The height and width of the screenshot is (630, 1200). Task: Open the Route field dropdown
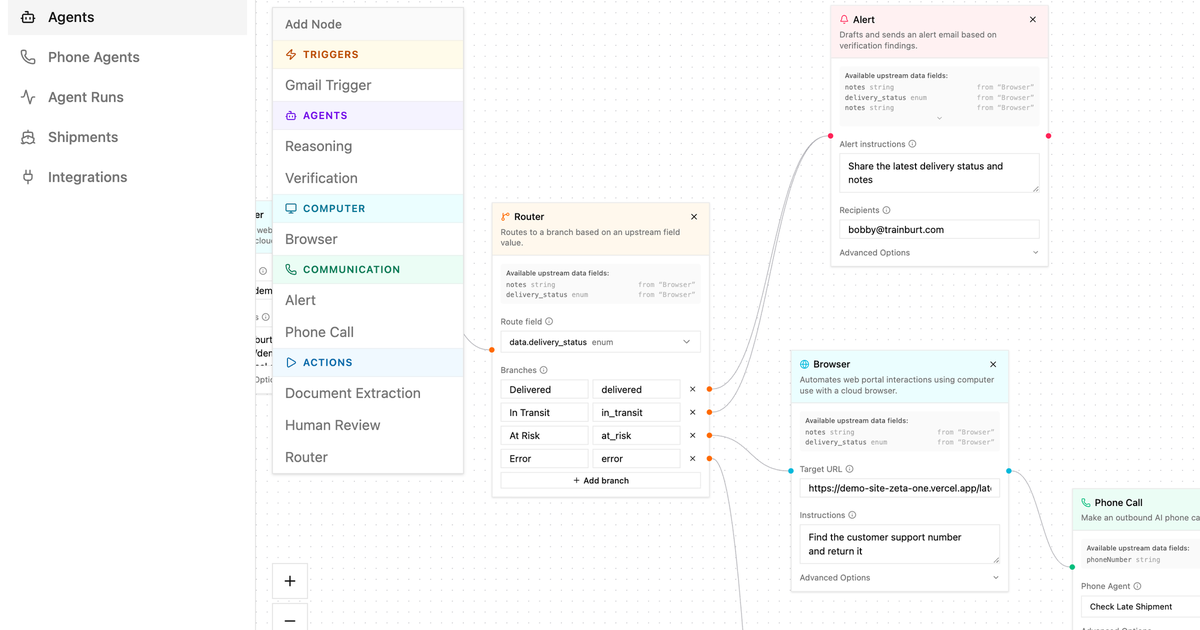coord(600,342)
